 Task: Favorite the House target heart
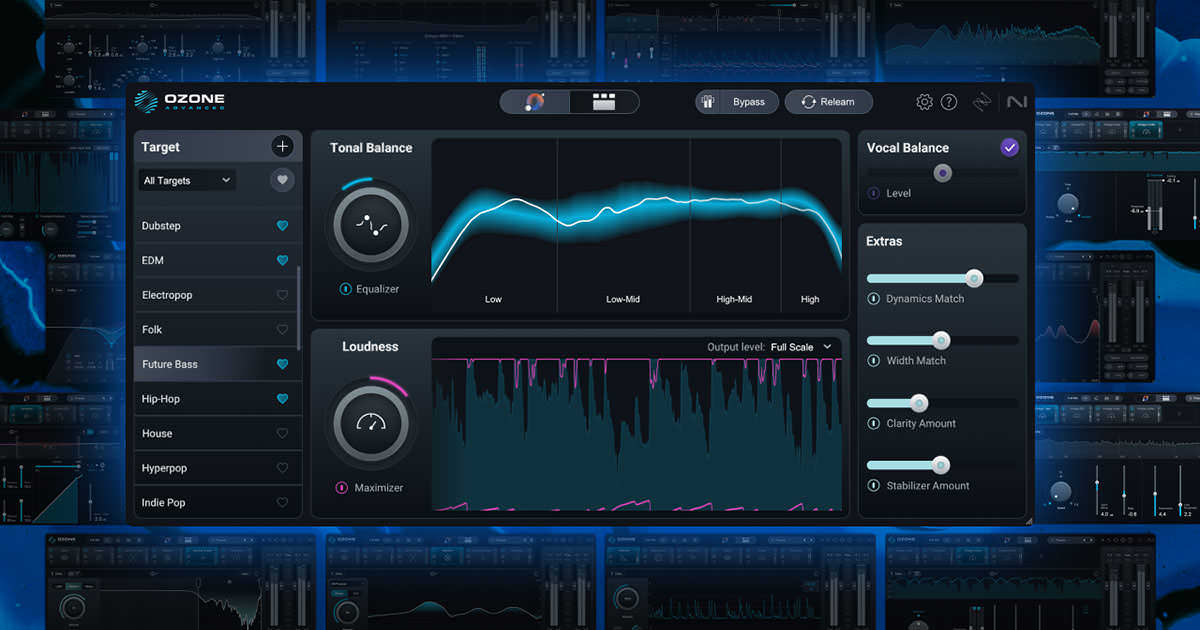282,433
